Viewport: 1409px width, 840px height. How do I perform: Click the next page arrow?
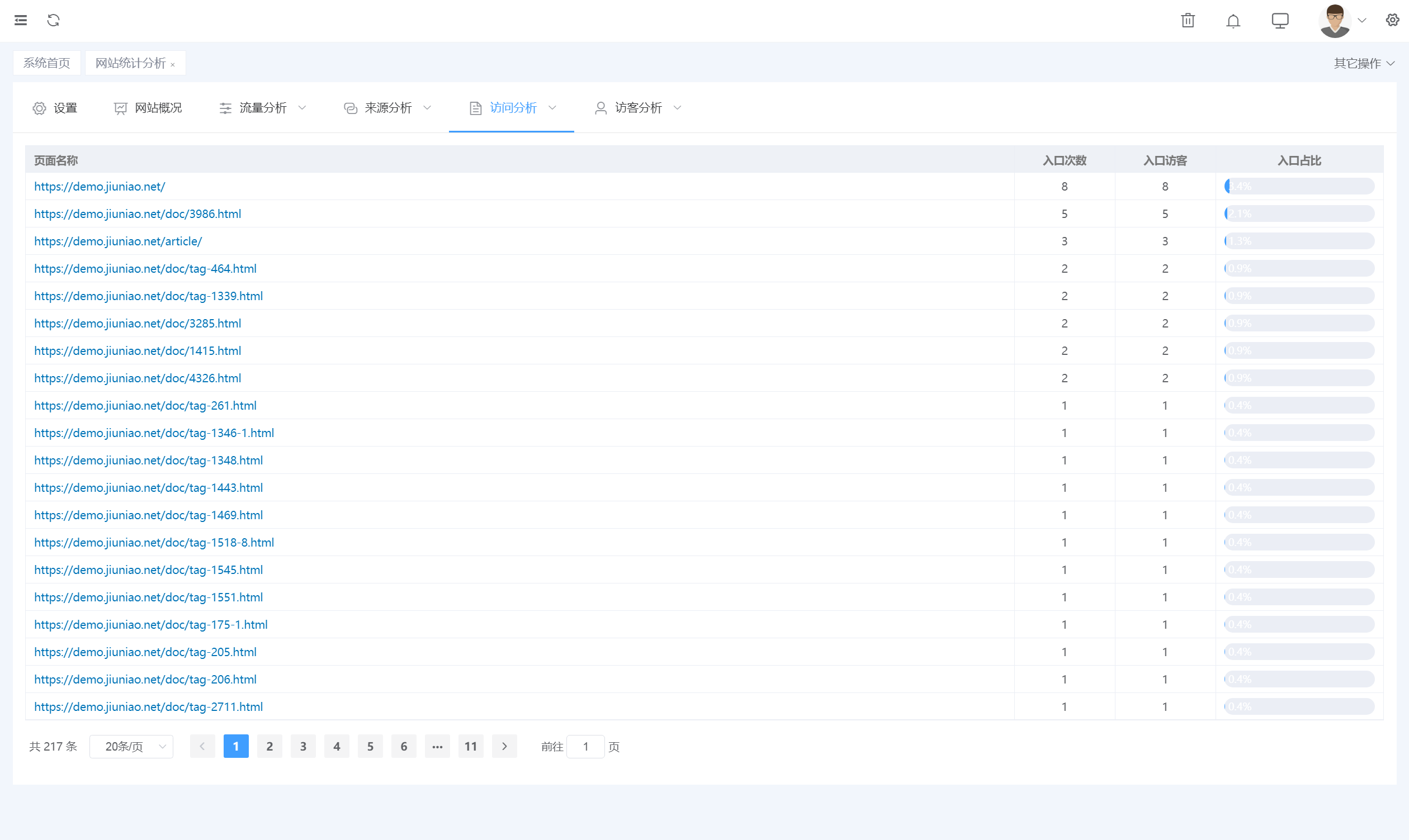click(x=504, y=746)
